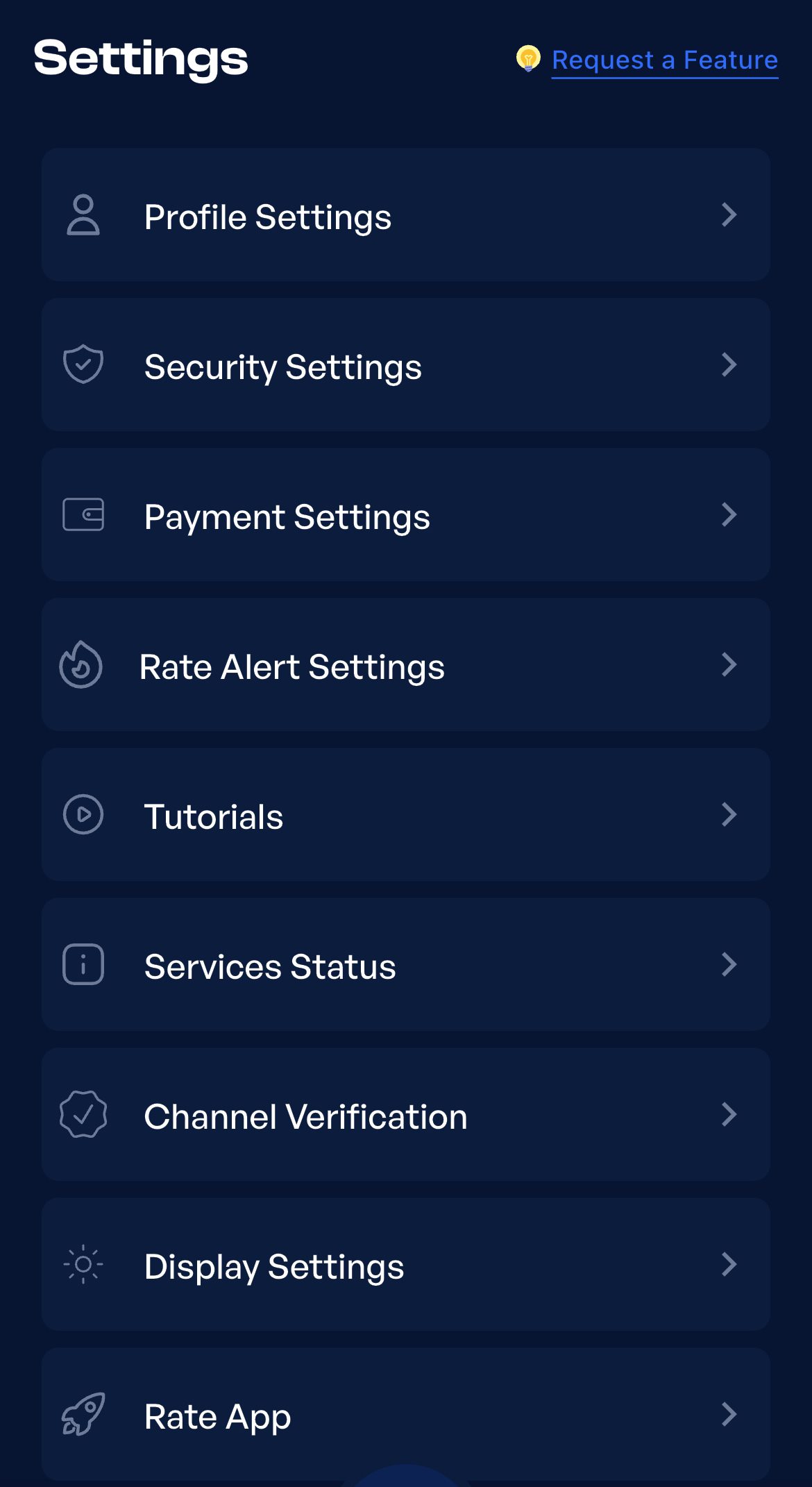Open the Rate Alert Settings entry
812x1487 pixels.
(x=406, y=664)
